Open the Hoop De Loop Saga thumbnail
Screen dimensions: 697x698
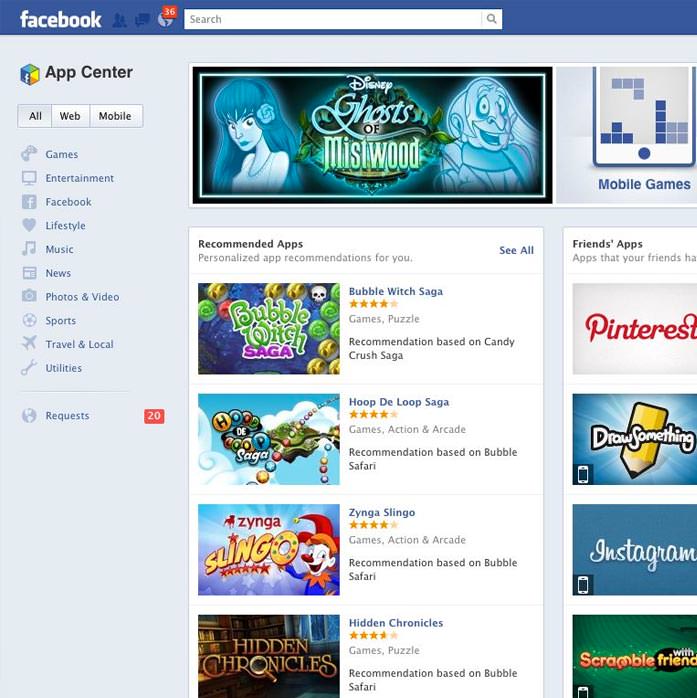pyautogui.click(x=269, y=439)
